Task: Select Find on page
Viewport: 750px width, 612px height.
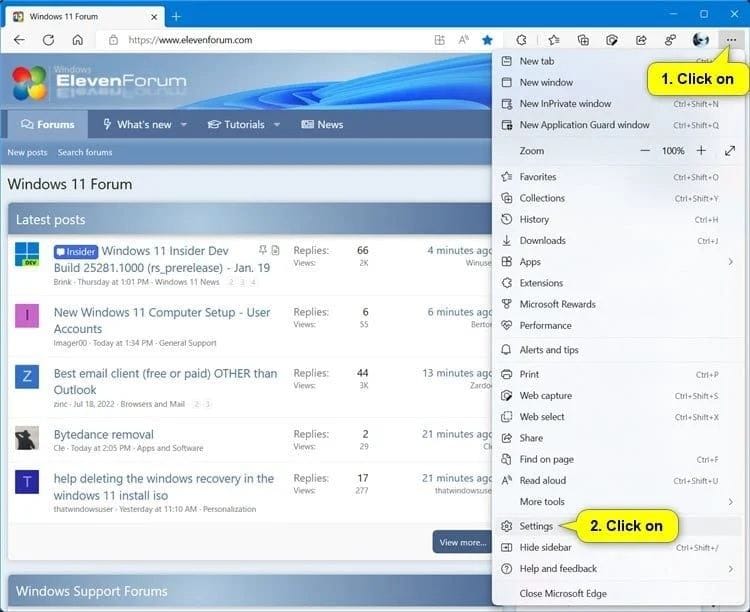Action: coord(618,459)
